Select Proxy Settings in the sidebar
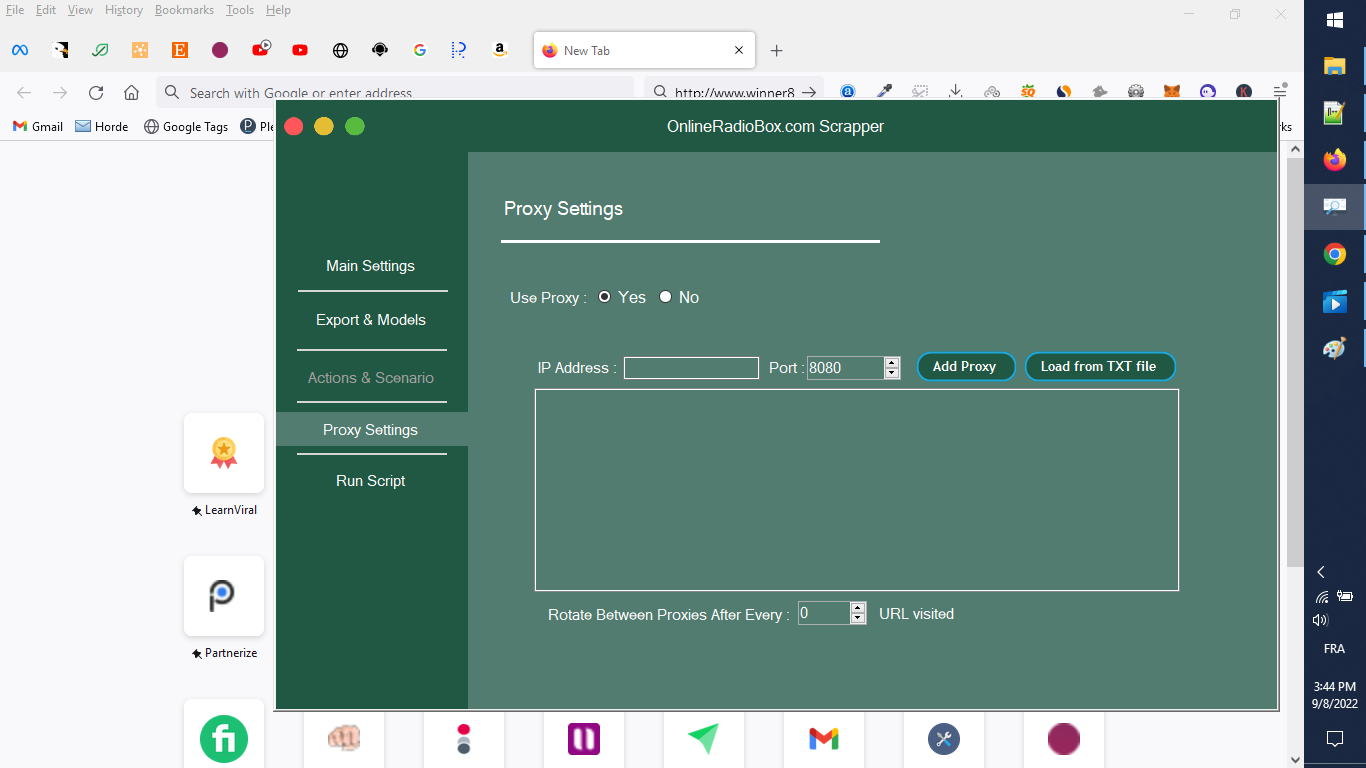 pyautogui.click(x=371, y=430)
